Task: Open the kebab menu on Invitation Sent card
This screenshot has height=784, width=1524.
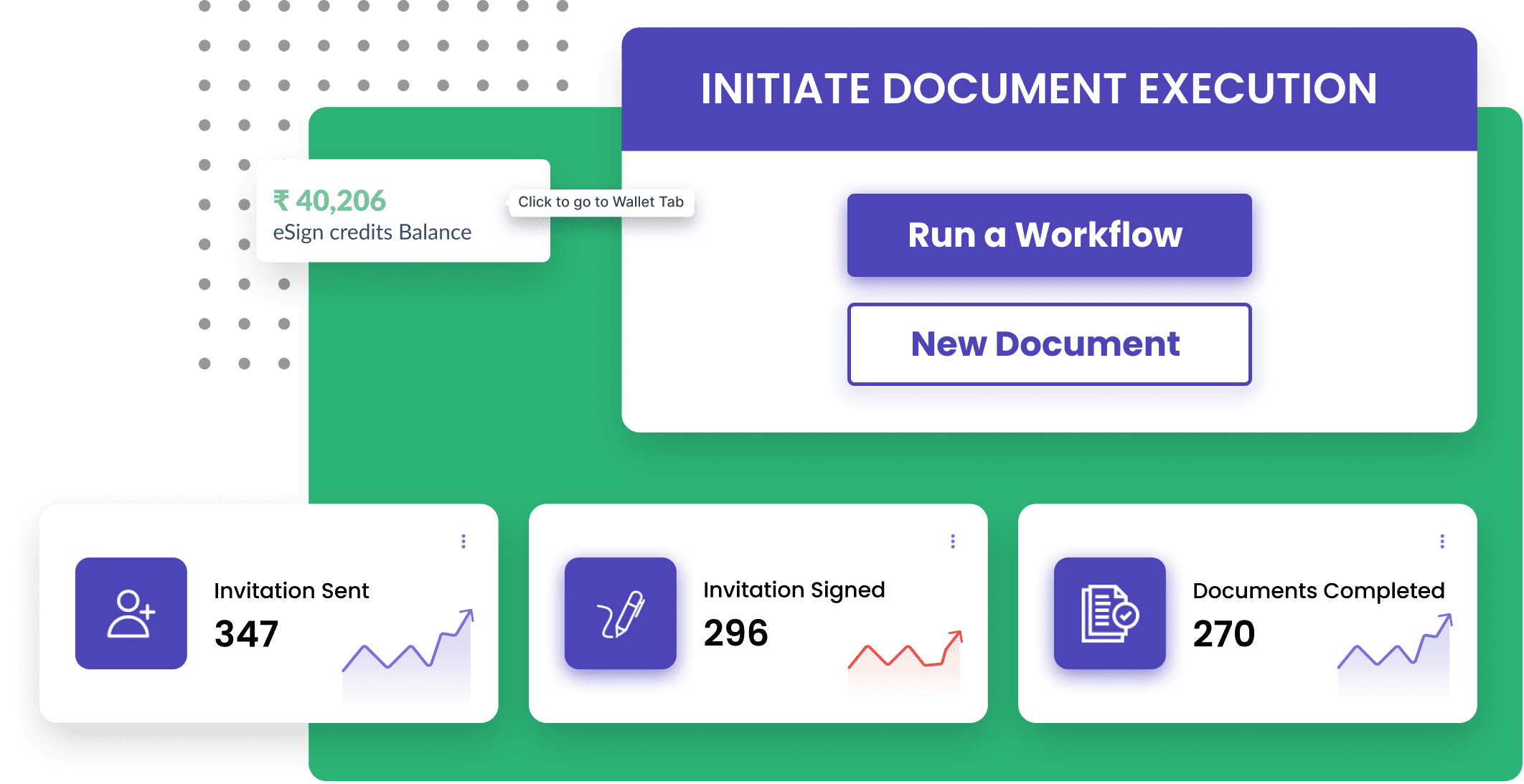Action: point(464,542)
